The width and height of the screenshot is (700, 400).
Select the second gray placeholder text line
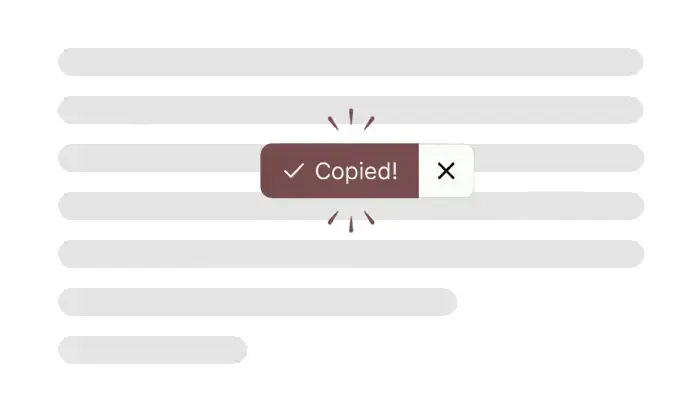200,110
